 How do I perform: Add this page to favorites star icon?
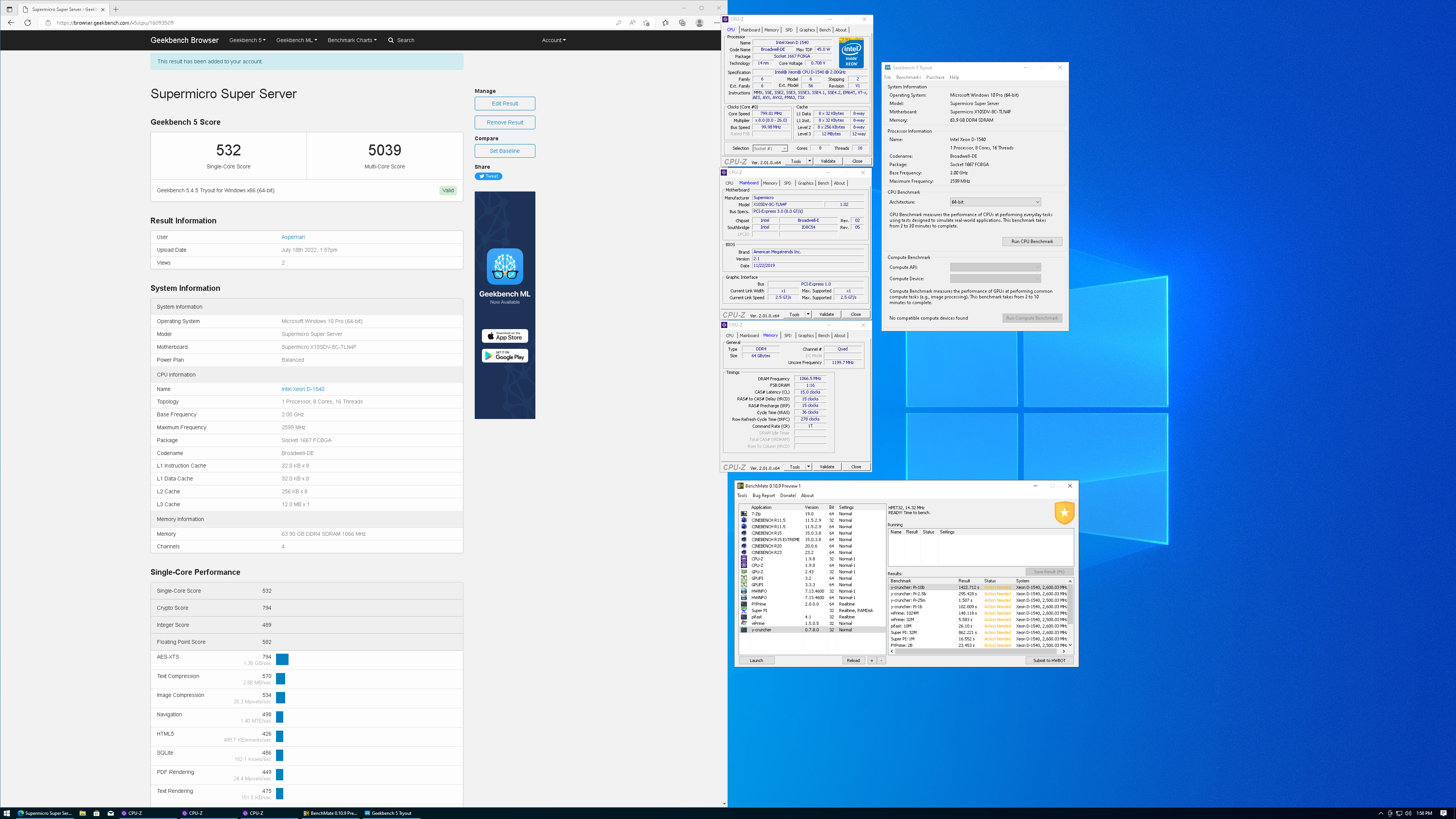tap(646, 23)
